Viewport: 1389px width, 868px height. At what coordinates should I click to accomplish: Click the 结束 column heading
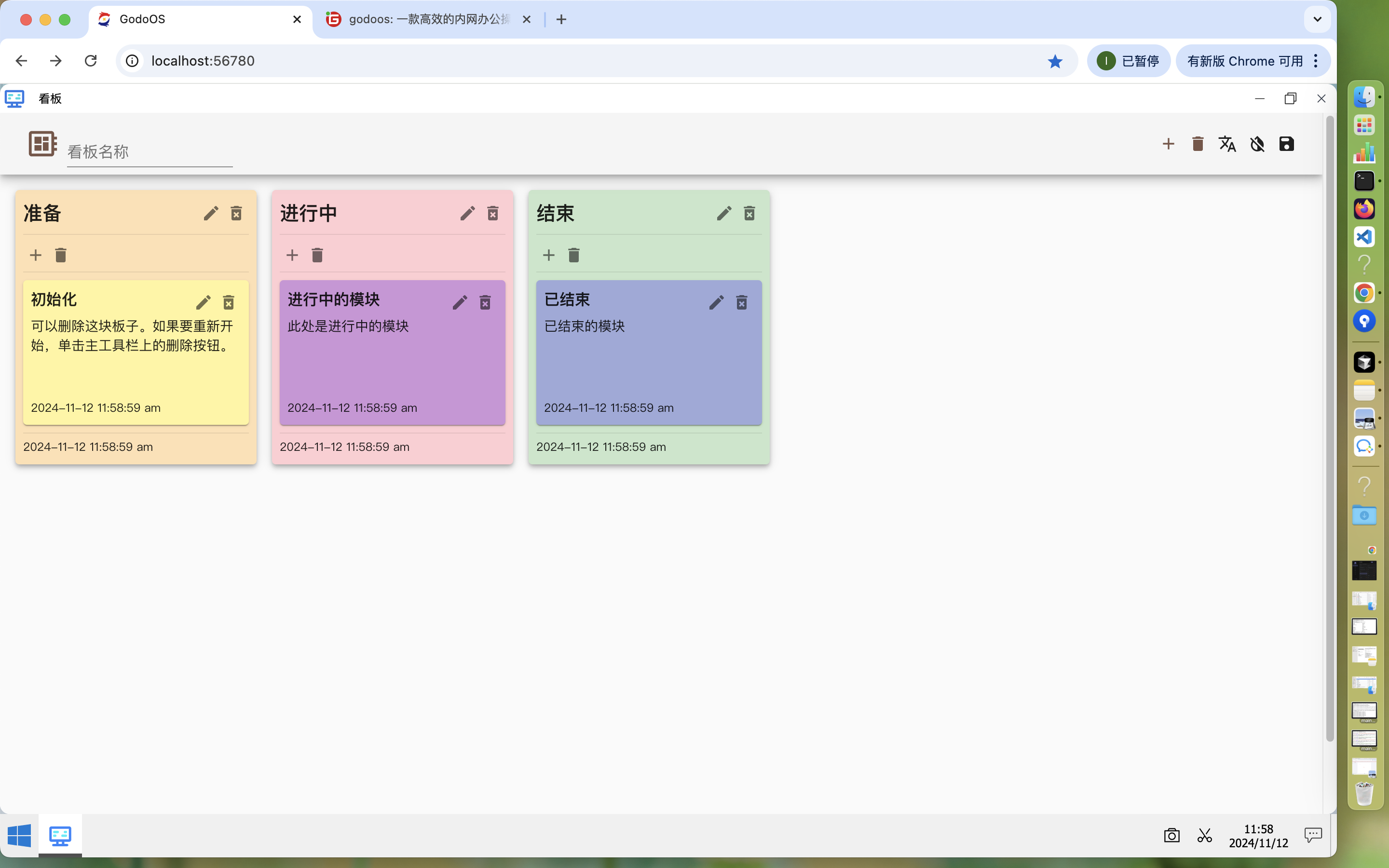(555, 214)
